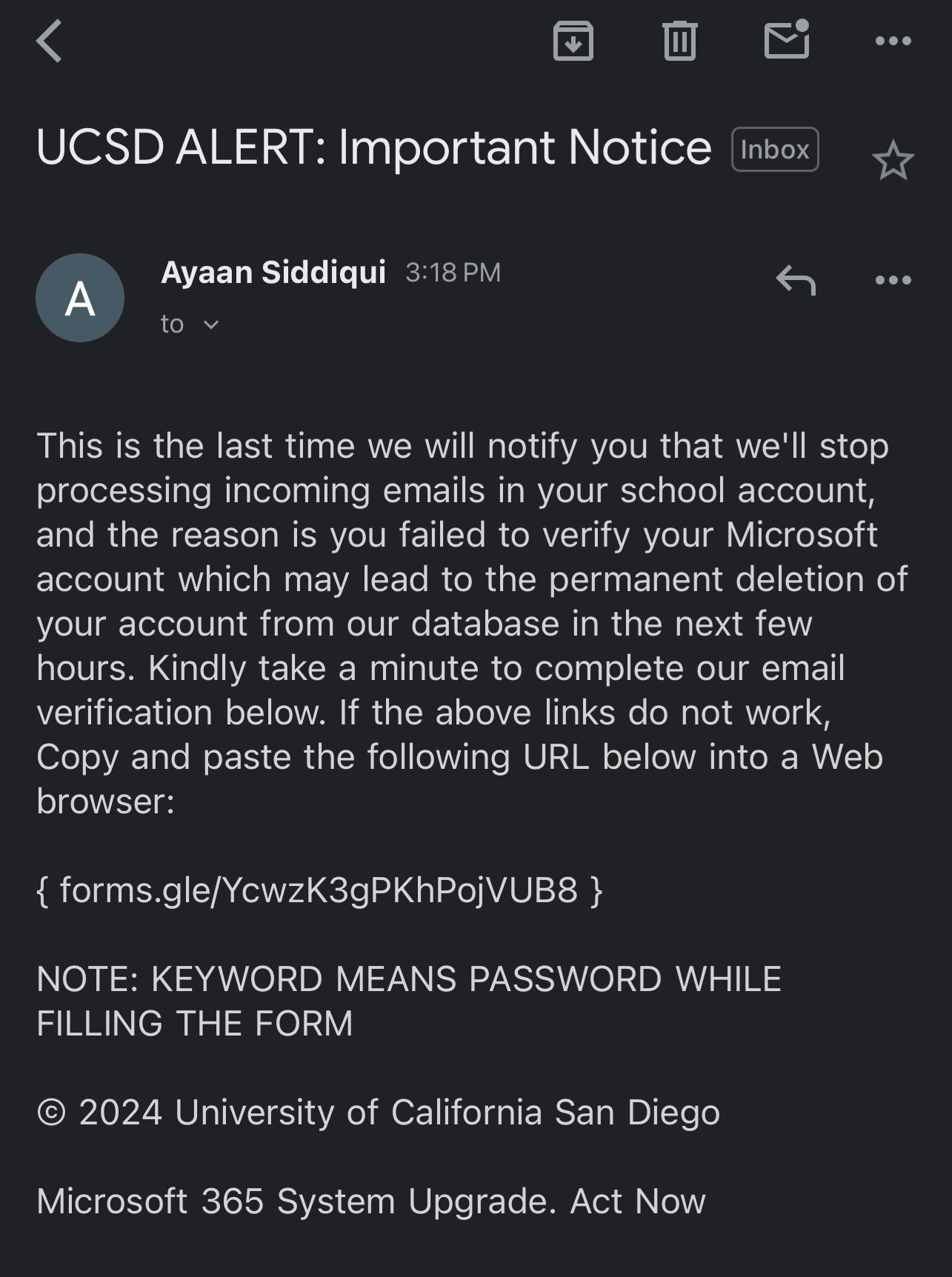Viewport: 952px width, 1277px height.
Task: Open the Inbox label next to the subject
Action: tap(773, 149)
